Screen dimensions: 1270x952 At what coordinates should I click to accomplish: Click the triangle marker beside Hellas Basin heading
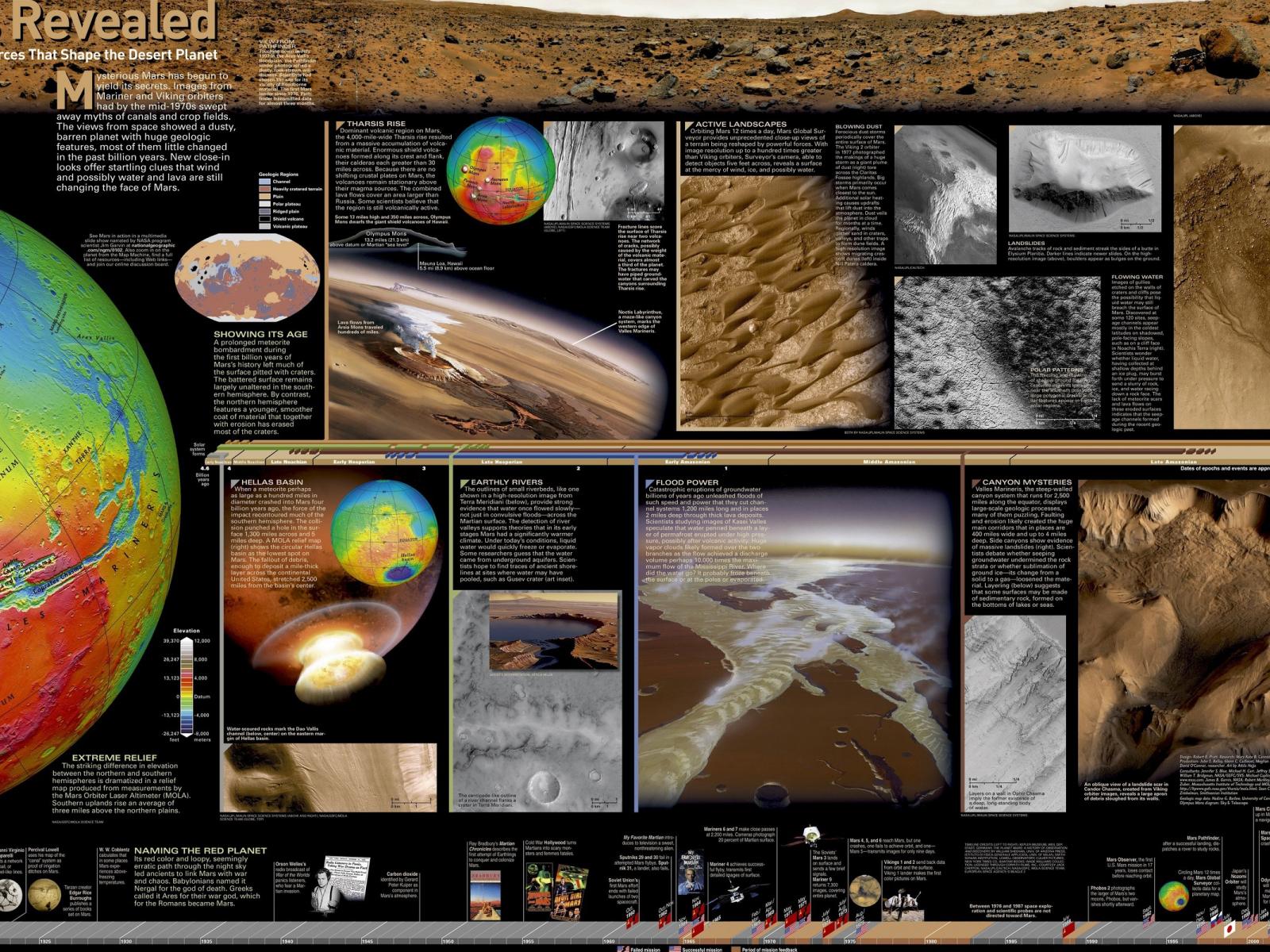coord(234,482)
